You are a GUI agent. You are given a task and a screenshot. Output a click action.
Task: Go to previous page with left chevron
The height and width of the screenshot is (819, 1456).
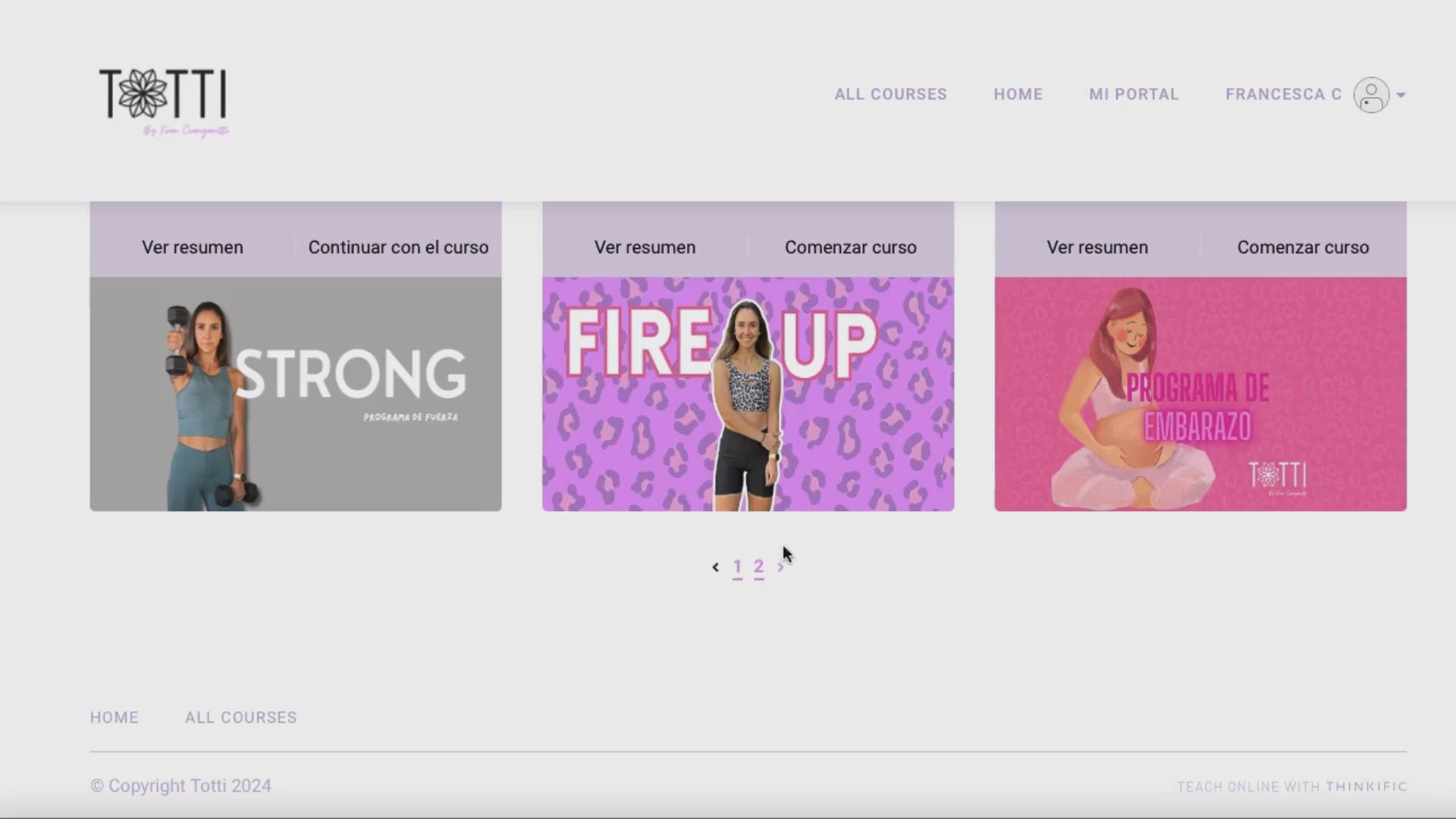pyautogui.click(x=715, y=567)
